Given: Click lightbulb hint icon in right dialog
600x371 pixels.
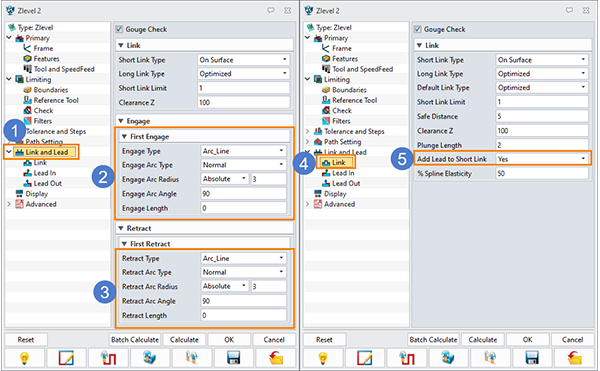Looking at the screenshot, I should (x=323, y=358).
